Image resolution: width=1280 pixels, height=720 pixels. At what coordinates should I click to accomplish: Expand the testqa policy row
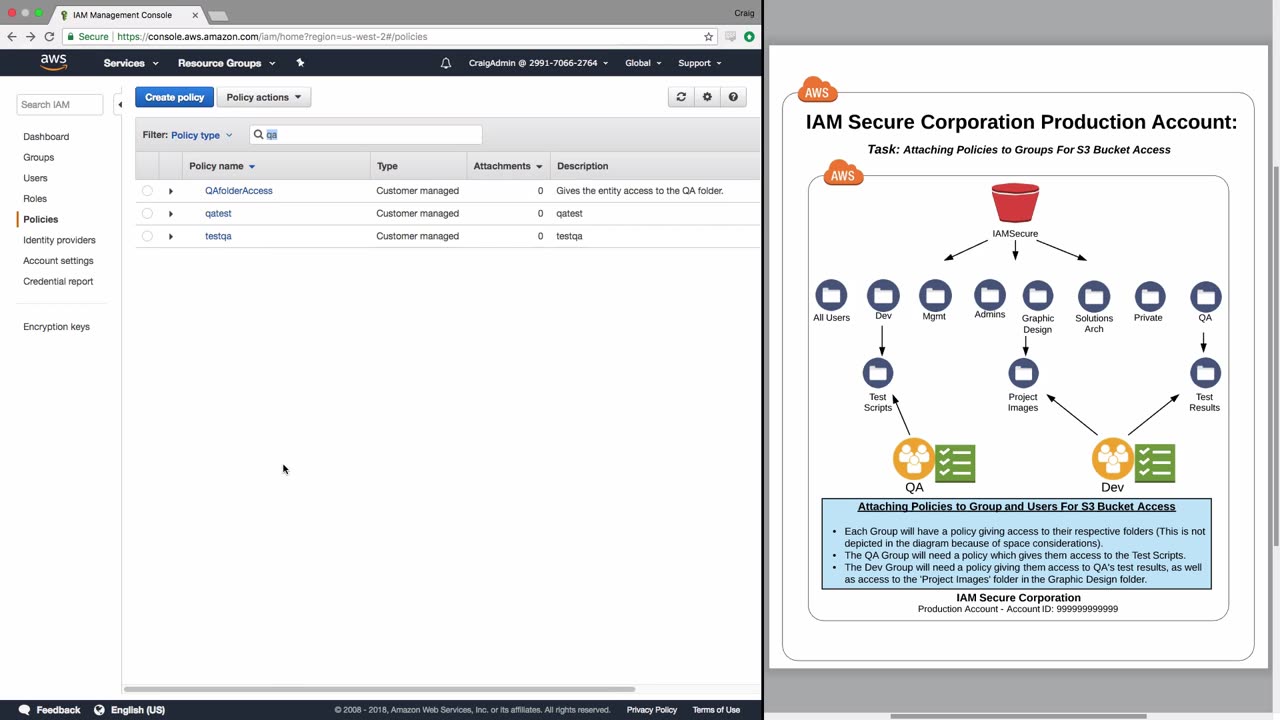tap(171, 237)
